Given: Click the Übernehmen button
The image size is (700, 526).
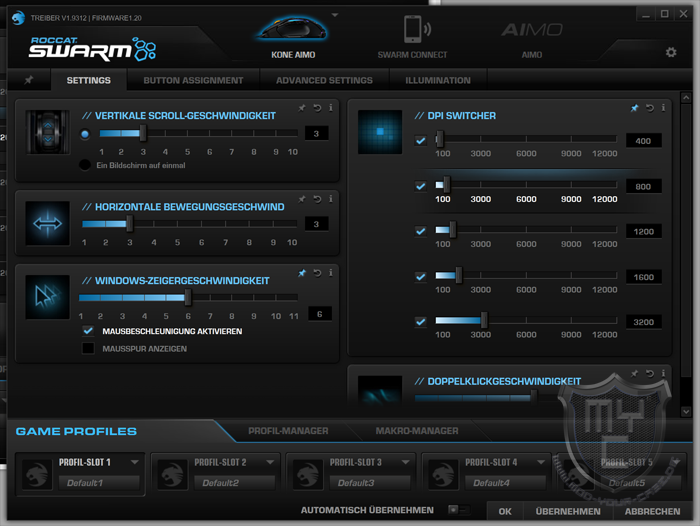Looking at the screenshot, I should click(568, 511).
